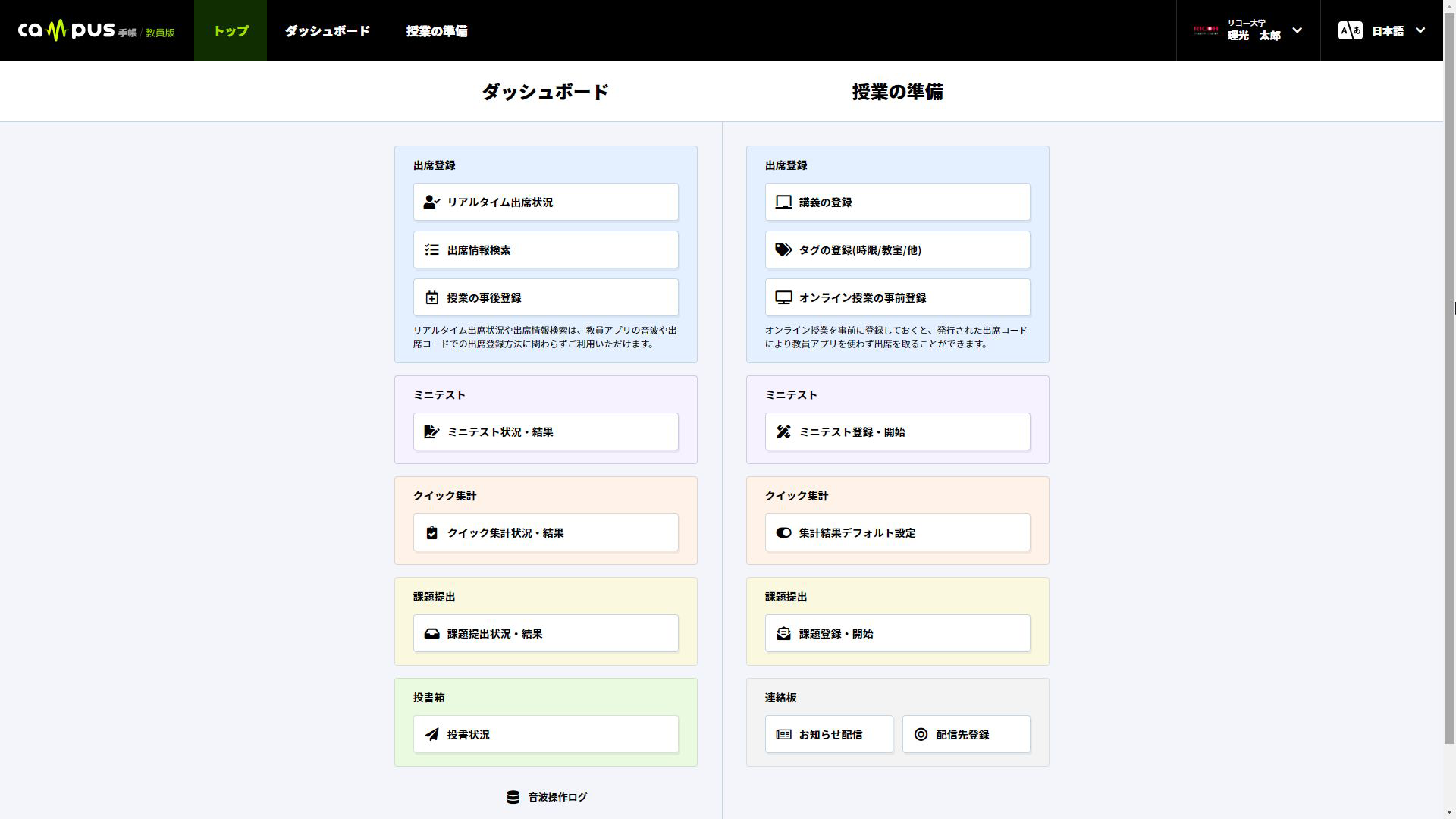Click the newspaper icon for お知らせ配信

[x=783, y=734]
